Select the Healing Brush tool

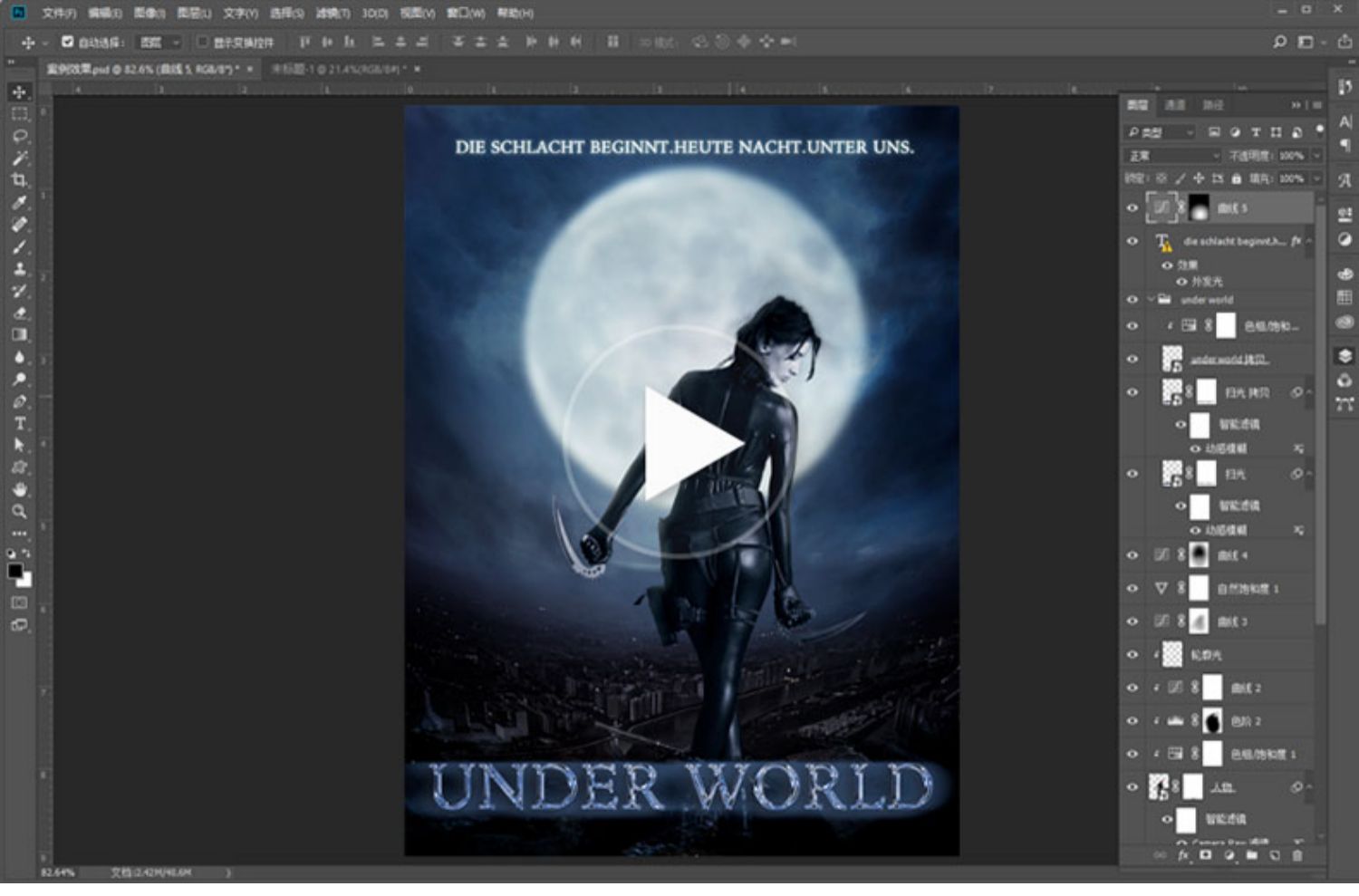click(19, 224)
